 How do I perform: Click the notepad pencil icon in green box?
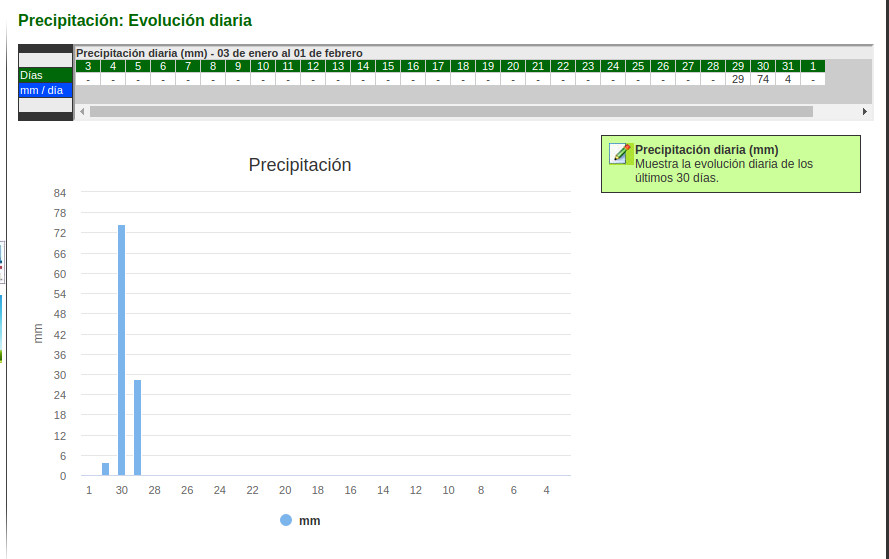(x=620, y=153)
